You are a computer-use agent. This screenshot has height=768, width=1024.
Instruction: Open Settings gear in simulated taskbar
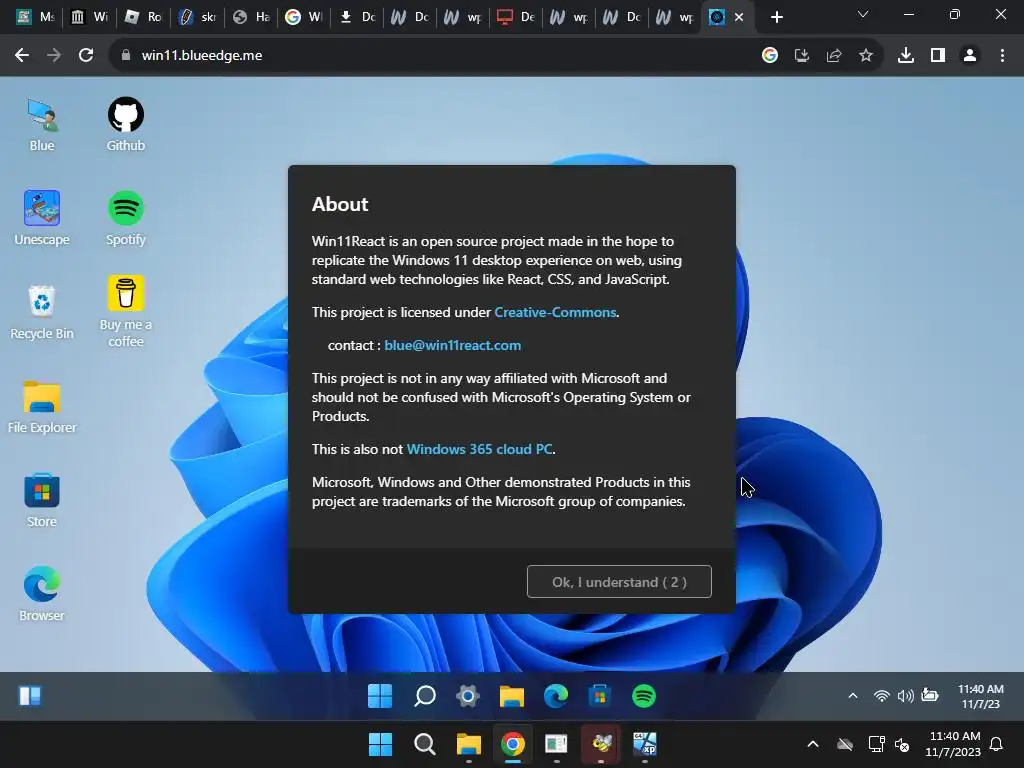(x=468, y=696)
